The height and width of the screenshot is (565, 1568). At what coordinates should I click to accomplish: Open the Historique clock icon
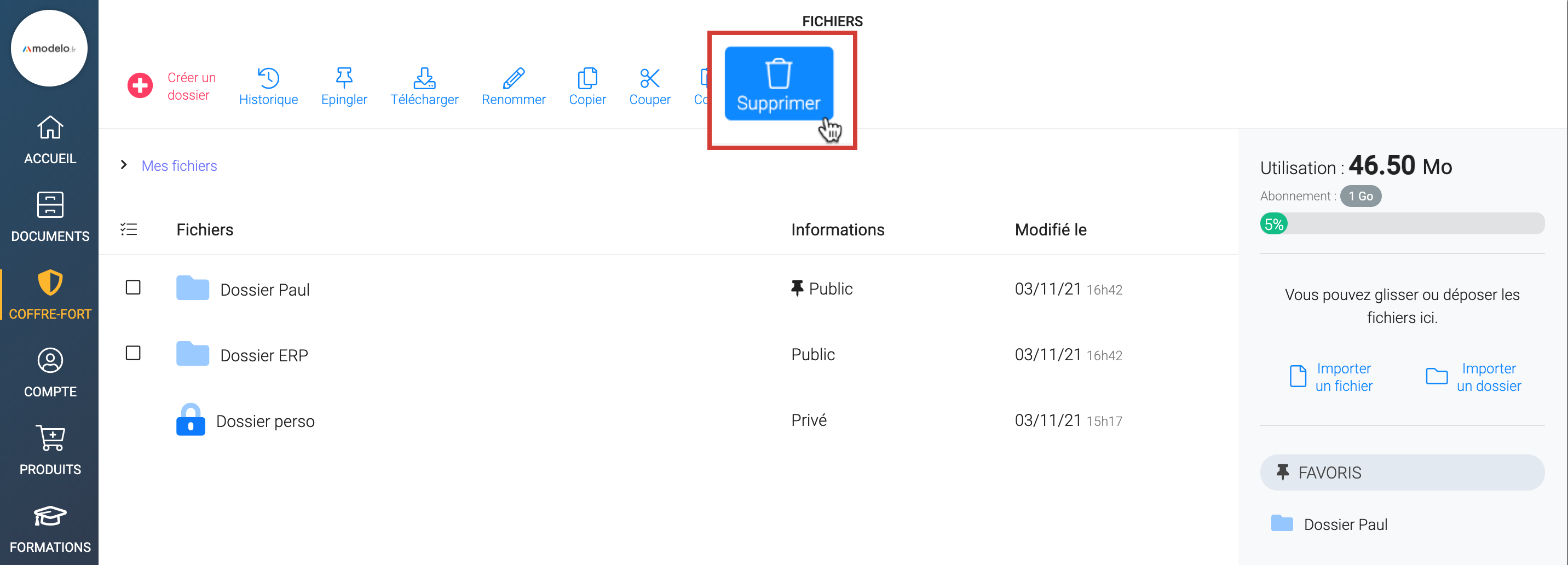[268, 78]
